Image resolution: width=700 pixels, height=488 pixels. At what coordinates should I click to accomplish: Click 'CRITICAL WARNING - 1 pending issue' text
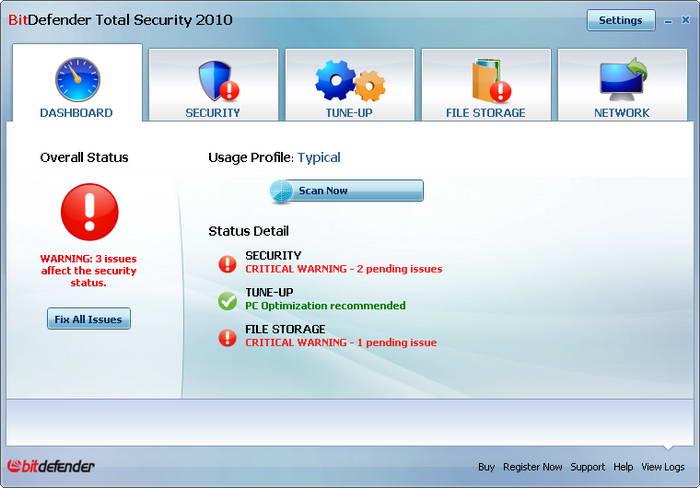(x=341, y=342)
